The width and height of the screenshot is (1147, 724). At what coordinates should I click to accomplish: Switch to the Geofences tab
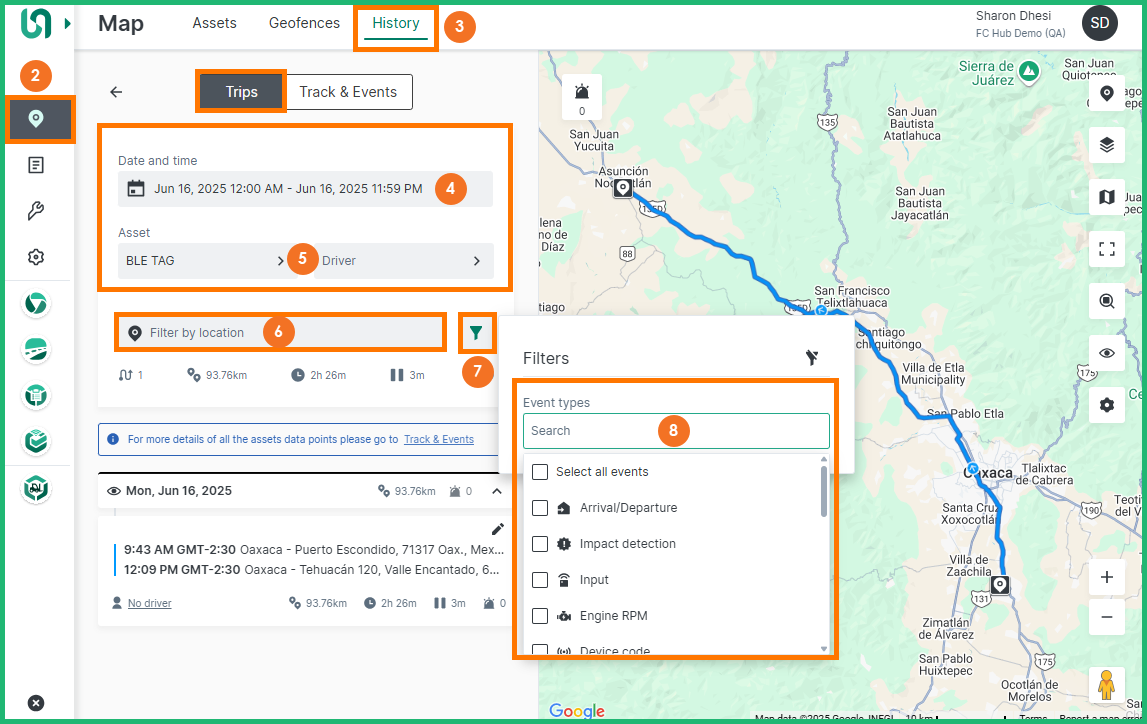[x=304, y=23]
